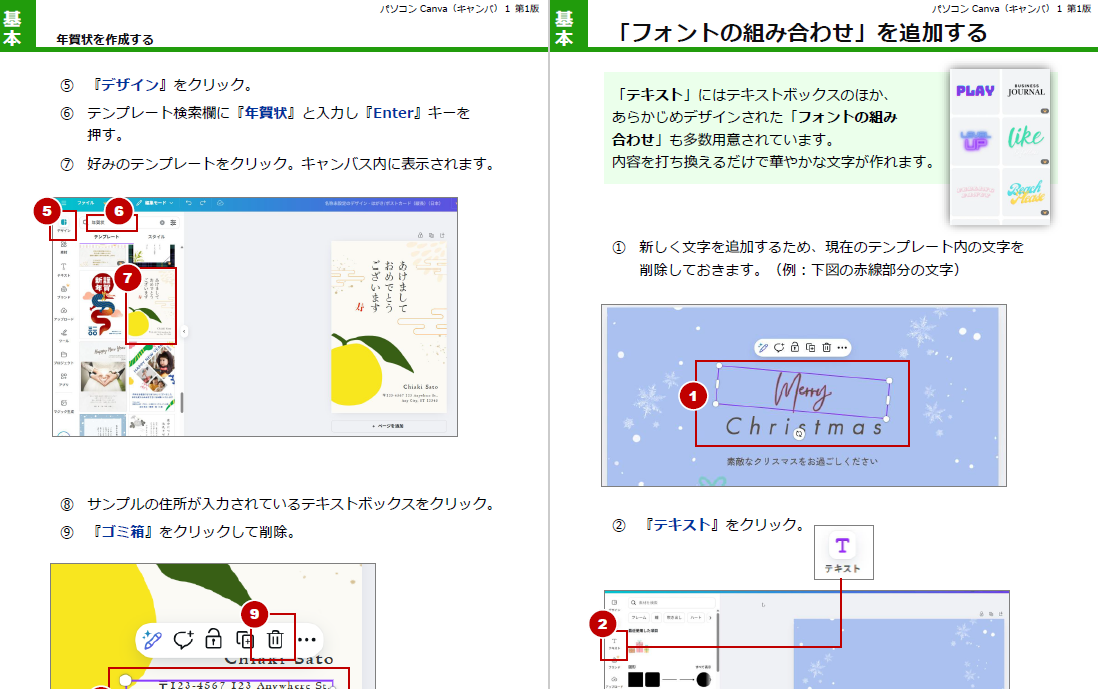This screenshot has width=1098, height=689.
Task: Click the purple T テキスト callout icon
Action: 842,545
